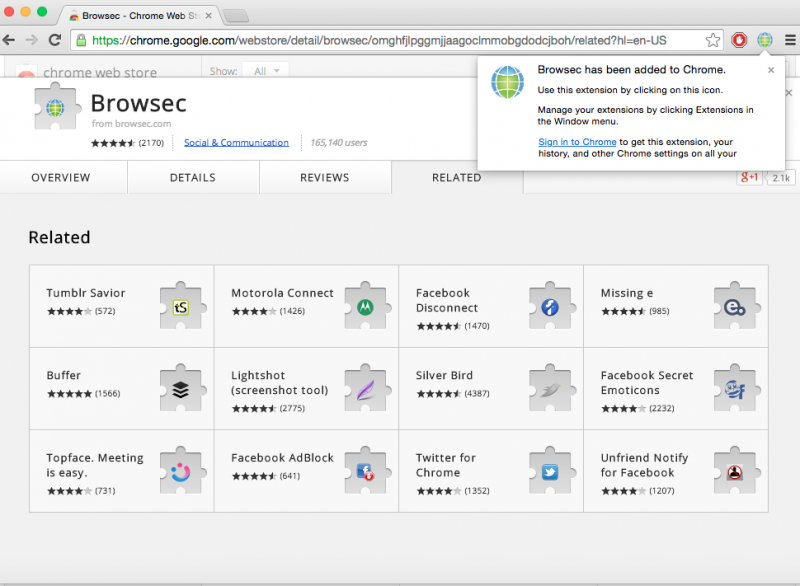
Task: Click the Tumblr Savior extension icon
Action: (181, 307)
